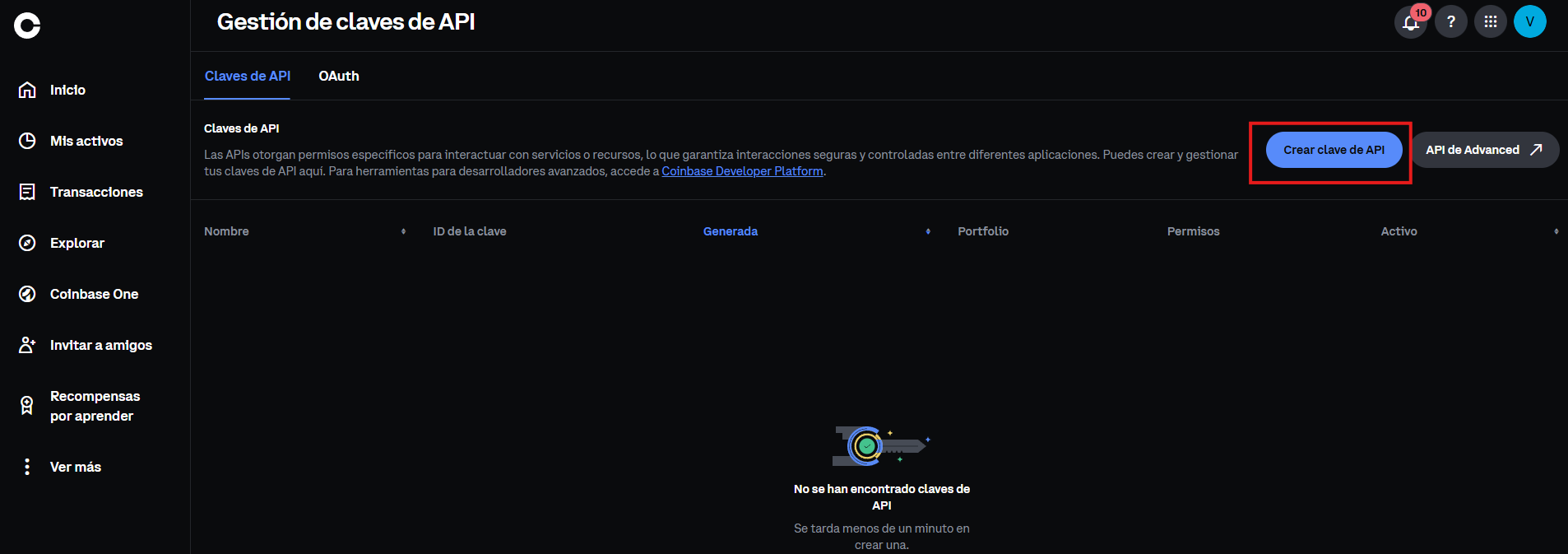Click the Permisos column header

pos(1193,231)
